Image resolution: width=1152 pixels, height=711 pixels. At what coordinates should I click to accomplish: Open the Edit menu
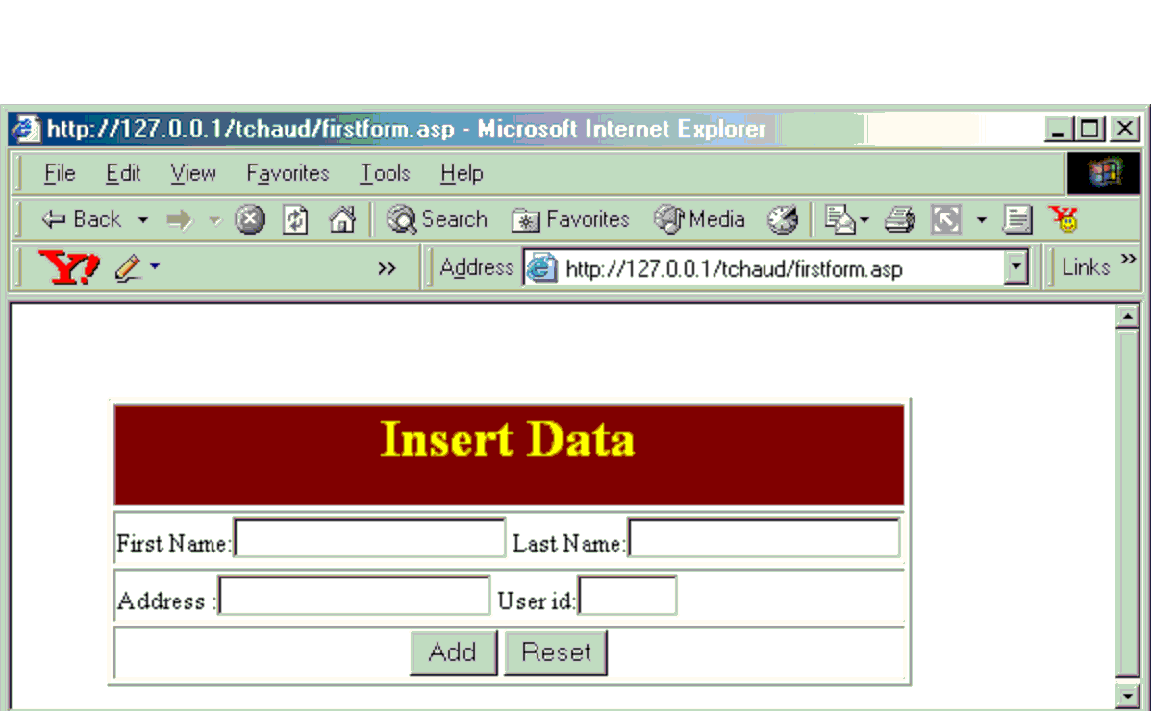[123, 173]
